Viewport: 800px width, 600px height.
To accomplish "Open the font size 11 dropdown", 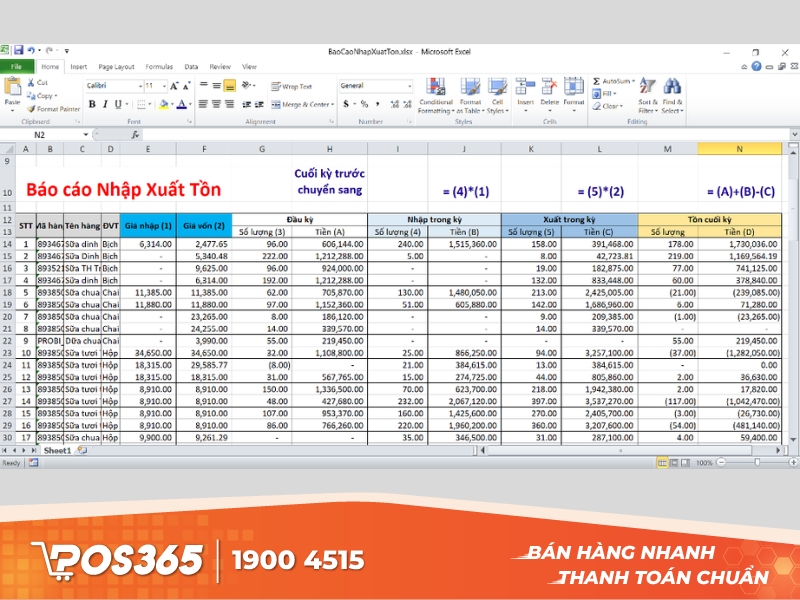I will [x=164, y=86].
